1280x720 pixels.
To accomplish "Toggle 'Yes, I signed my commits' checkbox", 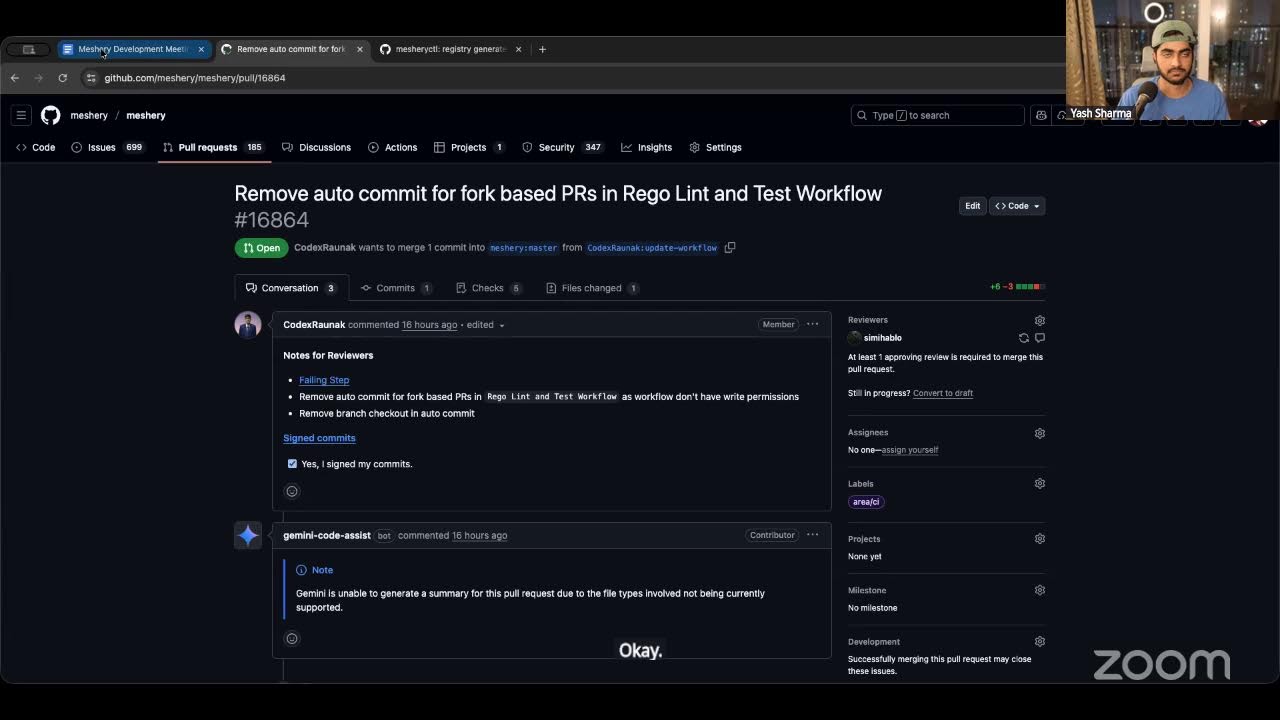I will (292, 464).
